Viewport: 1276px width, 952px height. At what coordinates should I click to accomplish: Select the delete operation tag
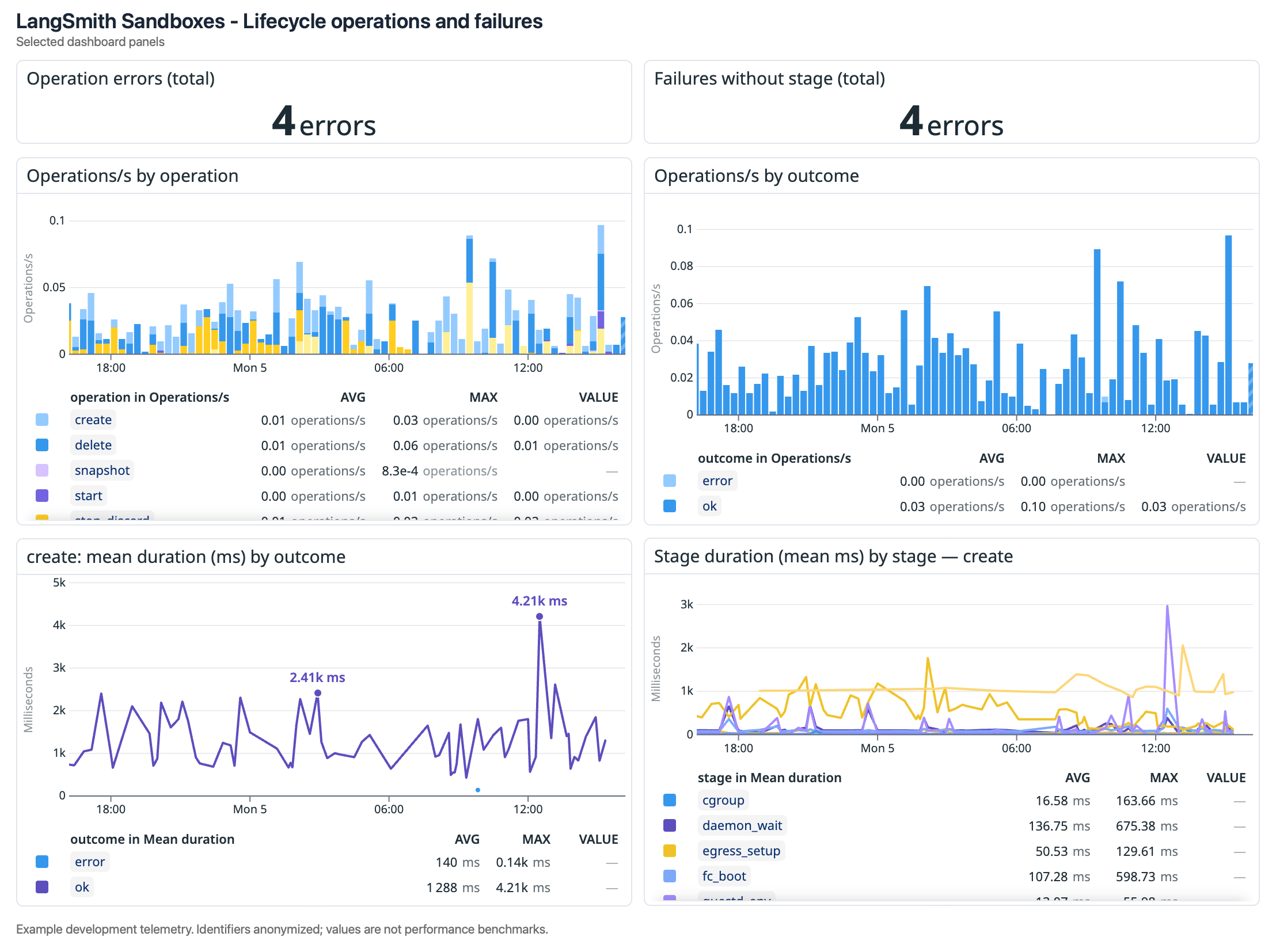point(93,445)
